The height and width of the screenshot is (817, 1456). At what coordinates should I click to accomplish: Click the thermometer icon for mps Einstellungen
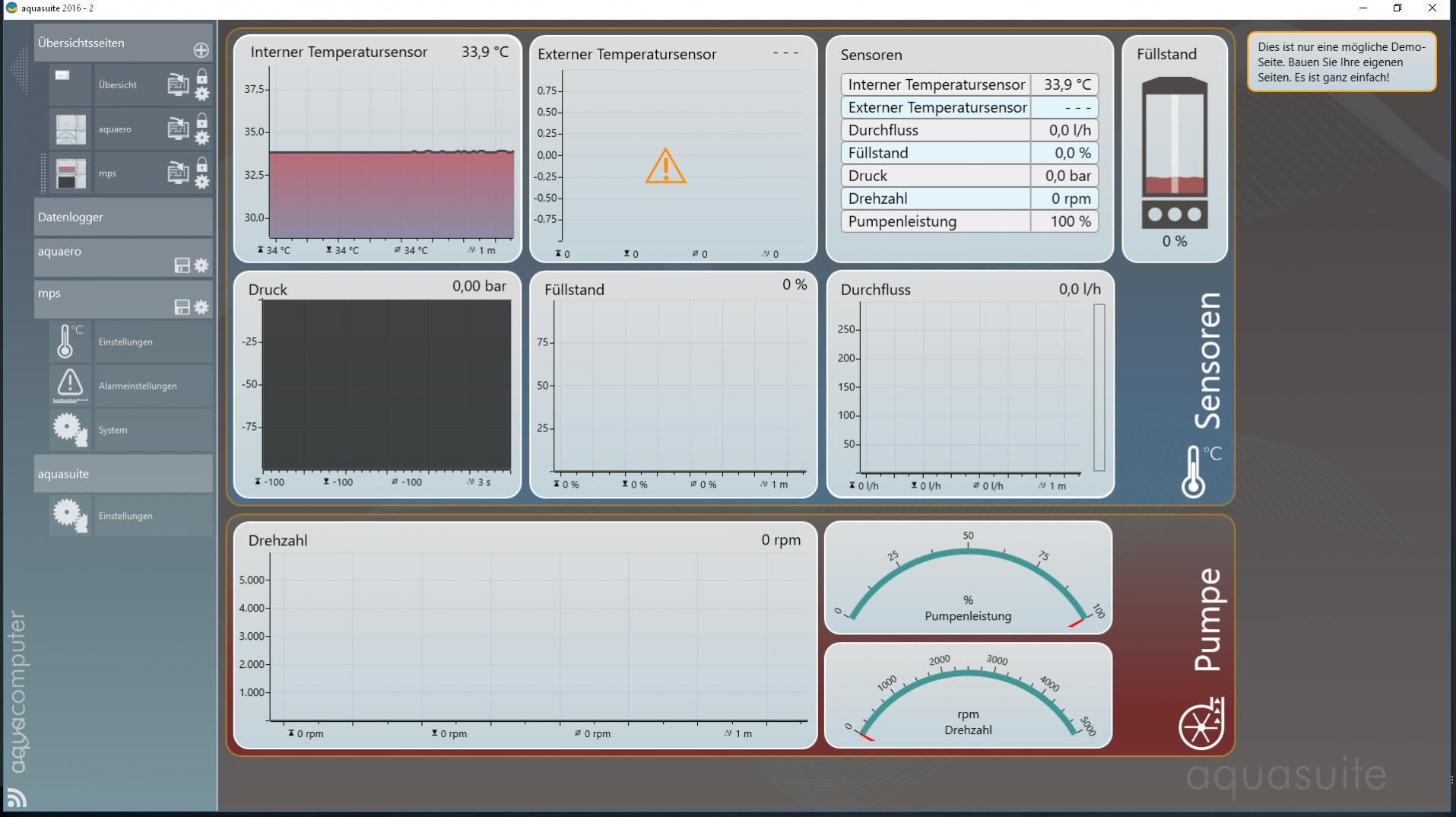70,342
